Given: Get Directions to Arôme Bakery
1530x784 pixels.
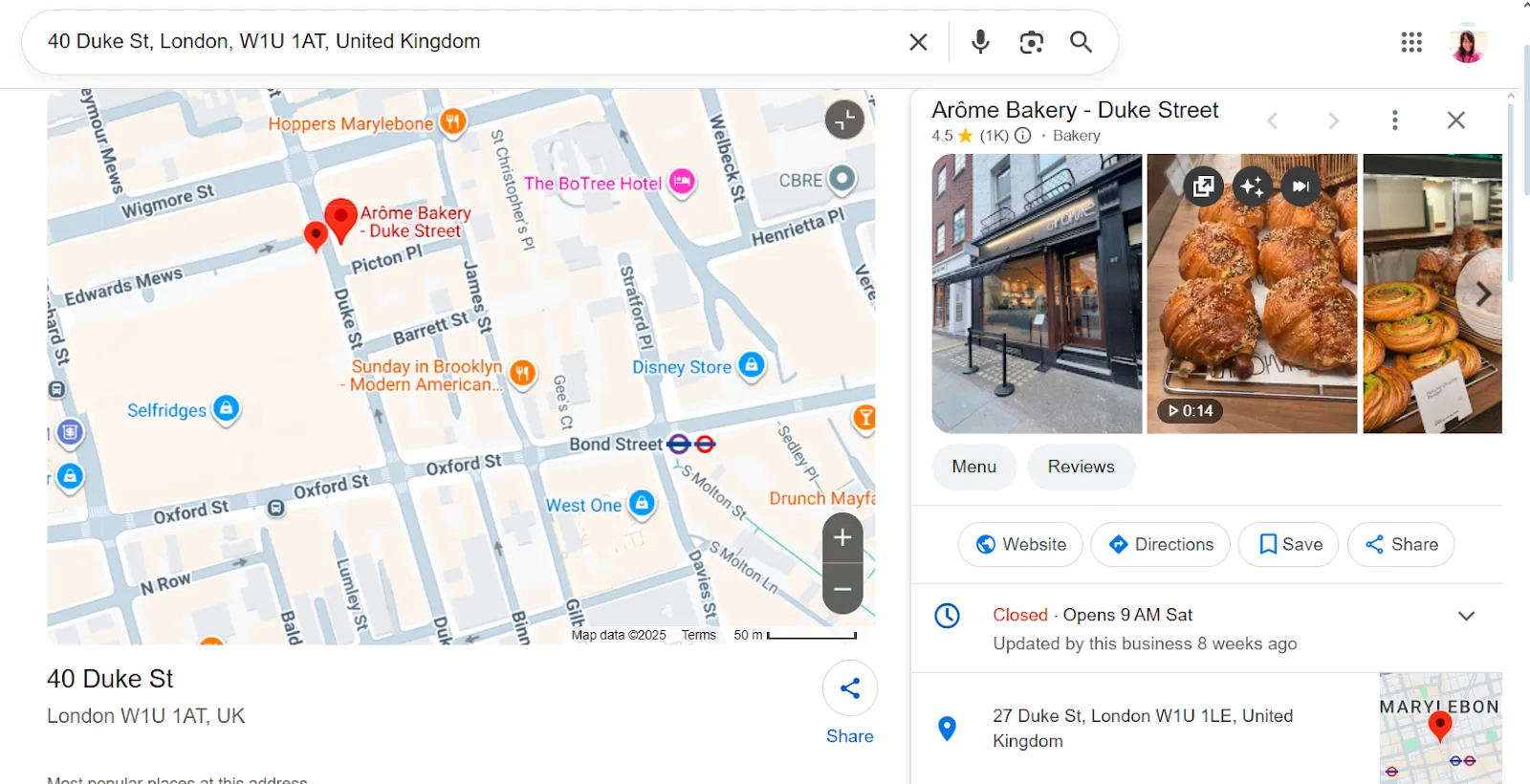Looking at the screenshot, I should (x=1160, y=544).
